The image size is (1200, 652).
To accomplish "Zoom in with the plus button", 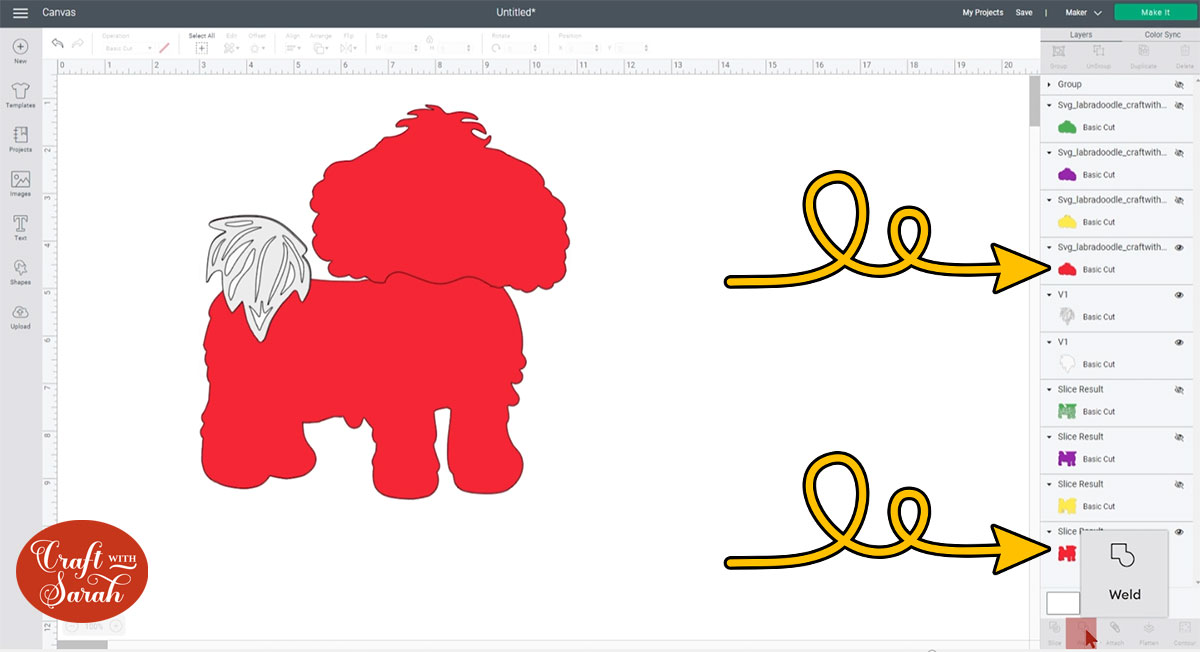I will (116, 626).
